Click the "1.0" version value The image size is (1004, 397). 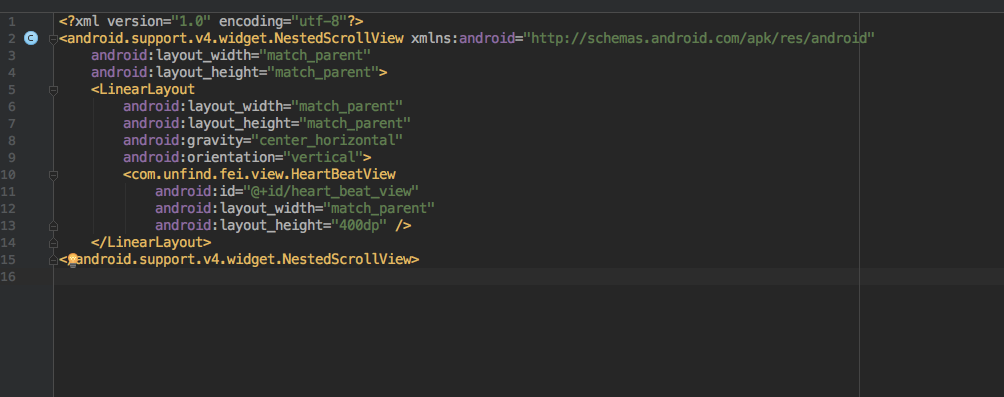(x=191, y=21)
